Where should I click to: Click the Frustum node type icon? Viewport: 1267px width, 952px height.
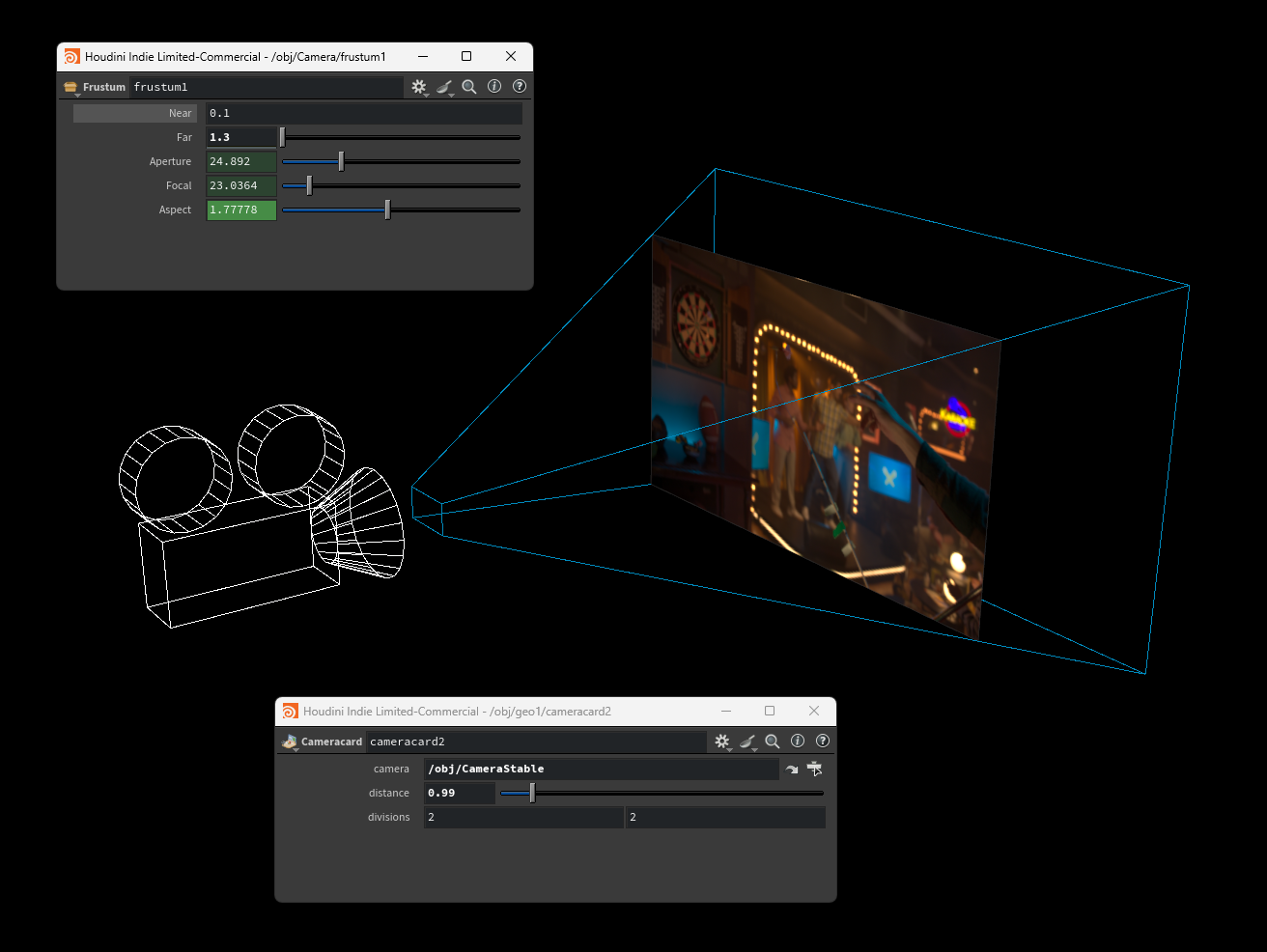click(x=70, y=87)
